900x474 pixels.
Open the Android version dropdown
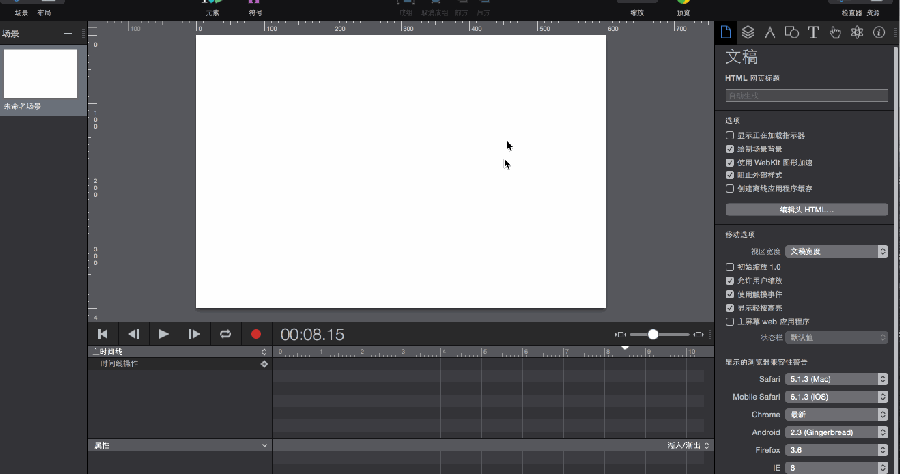click(x=836, y=433)
